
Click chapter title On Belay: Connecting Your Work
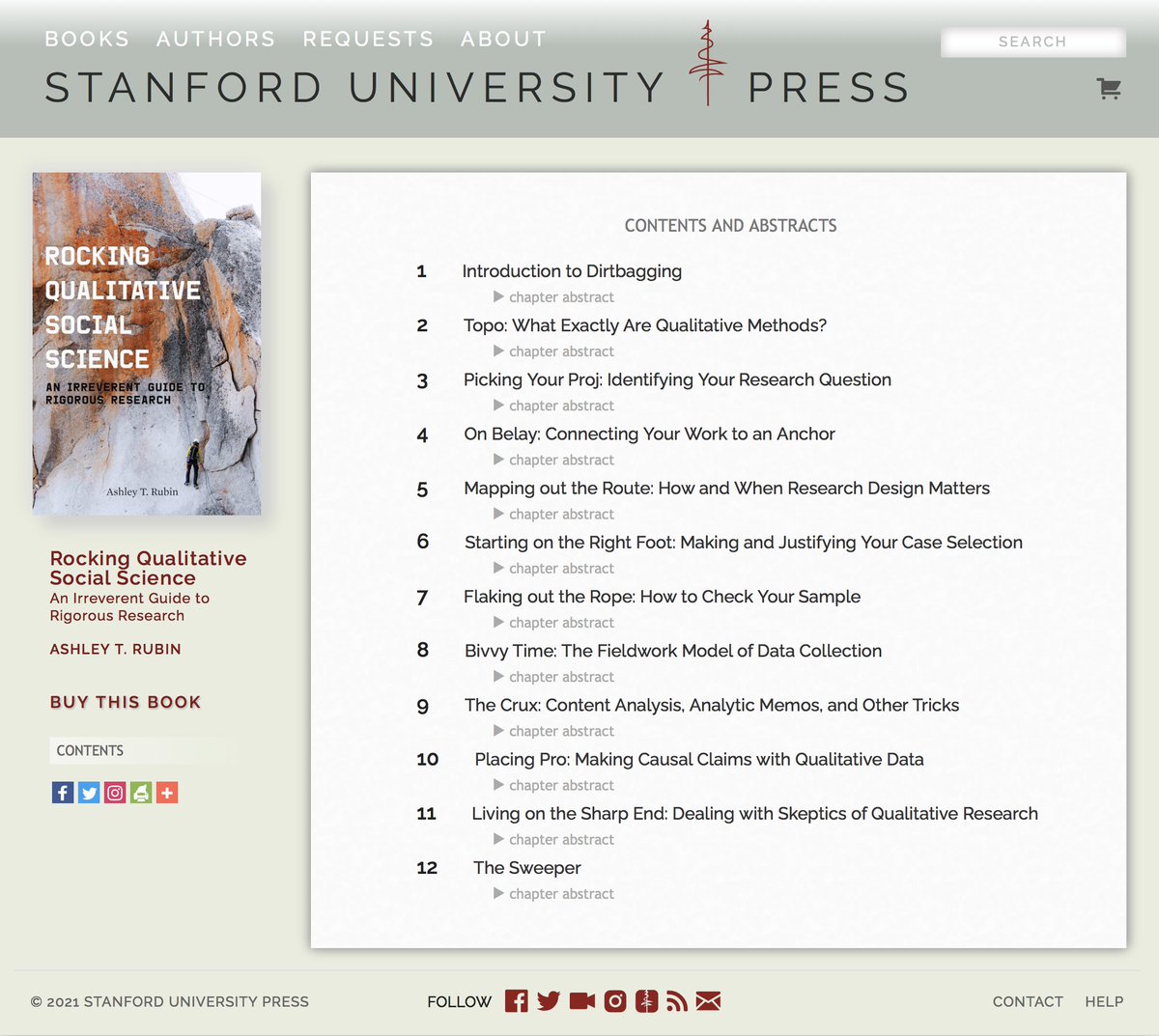click(649, 434)
